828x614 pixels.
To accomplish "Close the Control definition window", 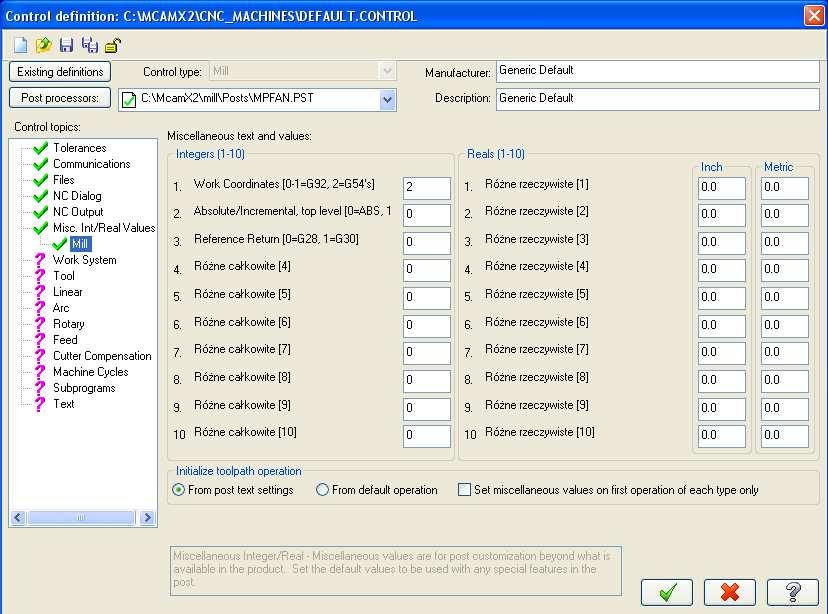I will coord(813,15).
